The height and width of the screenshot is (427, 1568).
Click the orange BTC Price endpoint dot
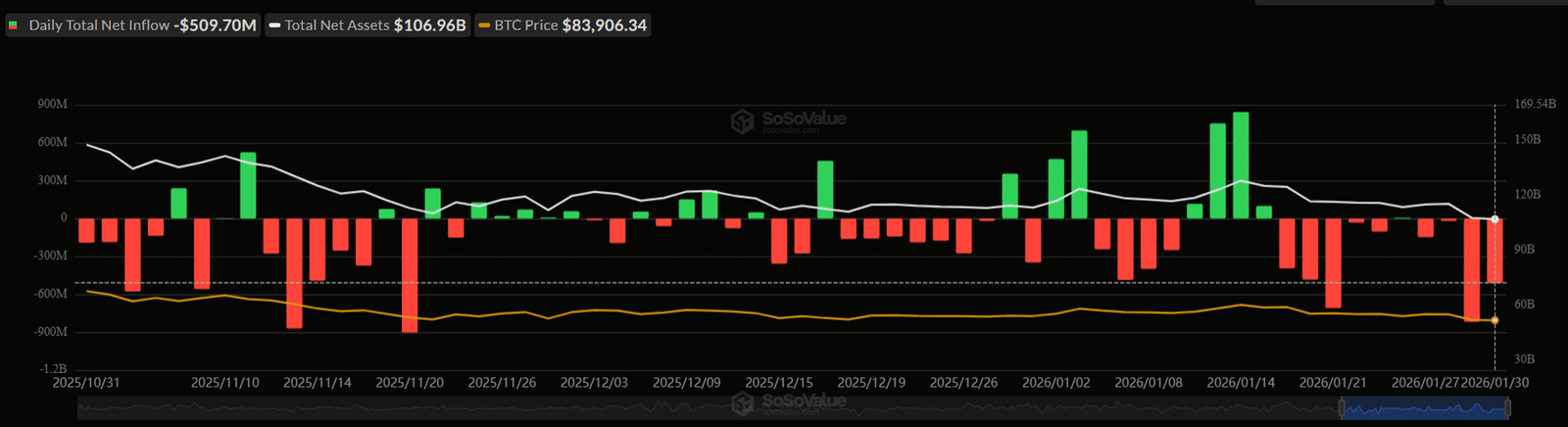(x=1494, y=320)
